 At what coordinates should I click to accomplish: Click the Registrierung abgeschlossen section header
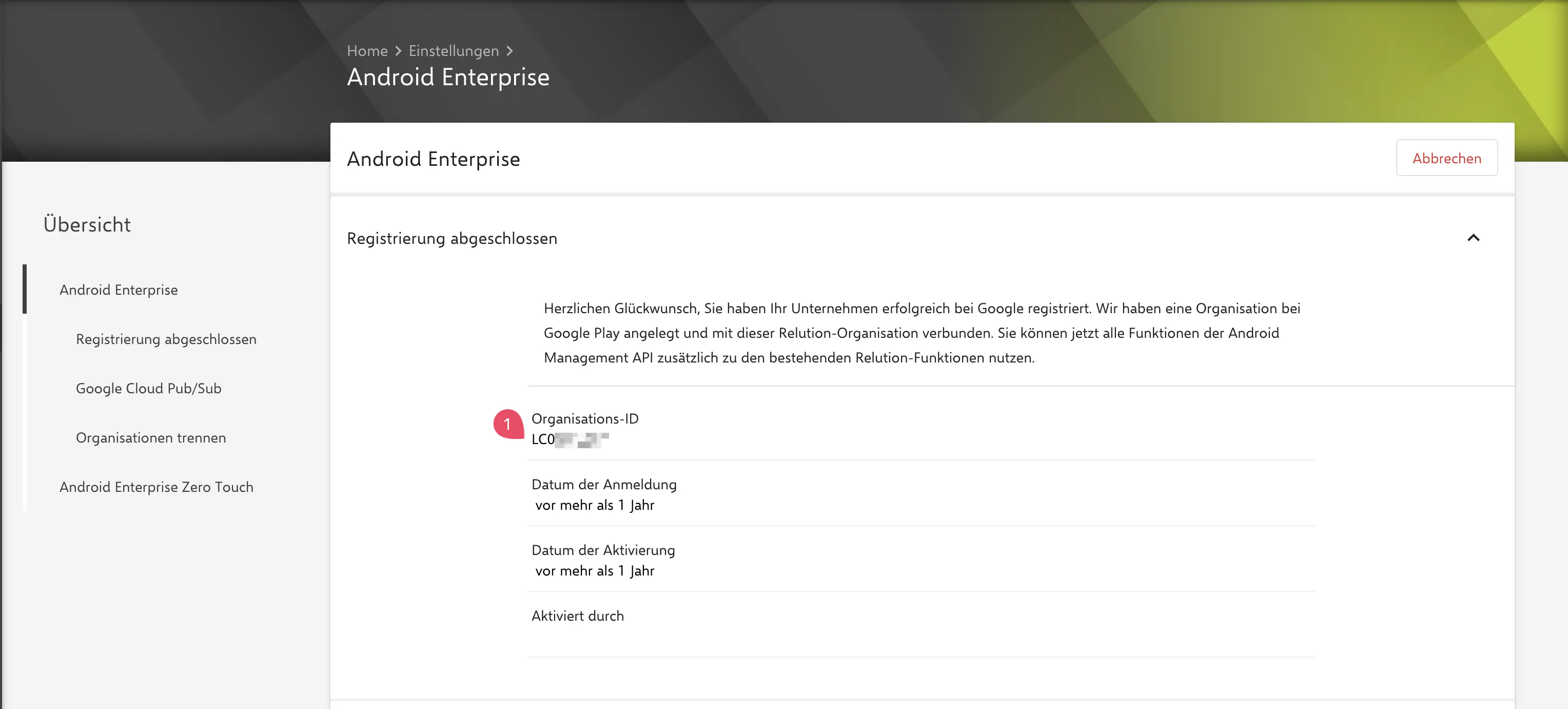point(452,238)
